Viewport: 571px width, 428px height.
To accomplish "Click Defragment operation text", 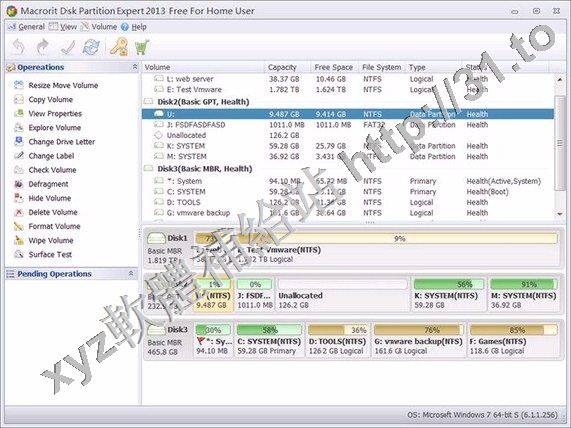I will click(x=48, y=184).
